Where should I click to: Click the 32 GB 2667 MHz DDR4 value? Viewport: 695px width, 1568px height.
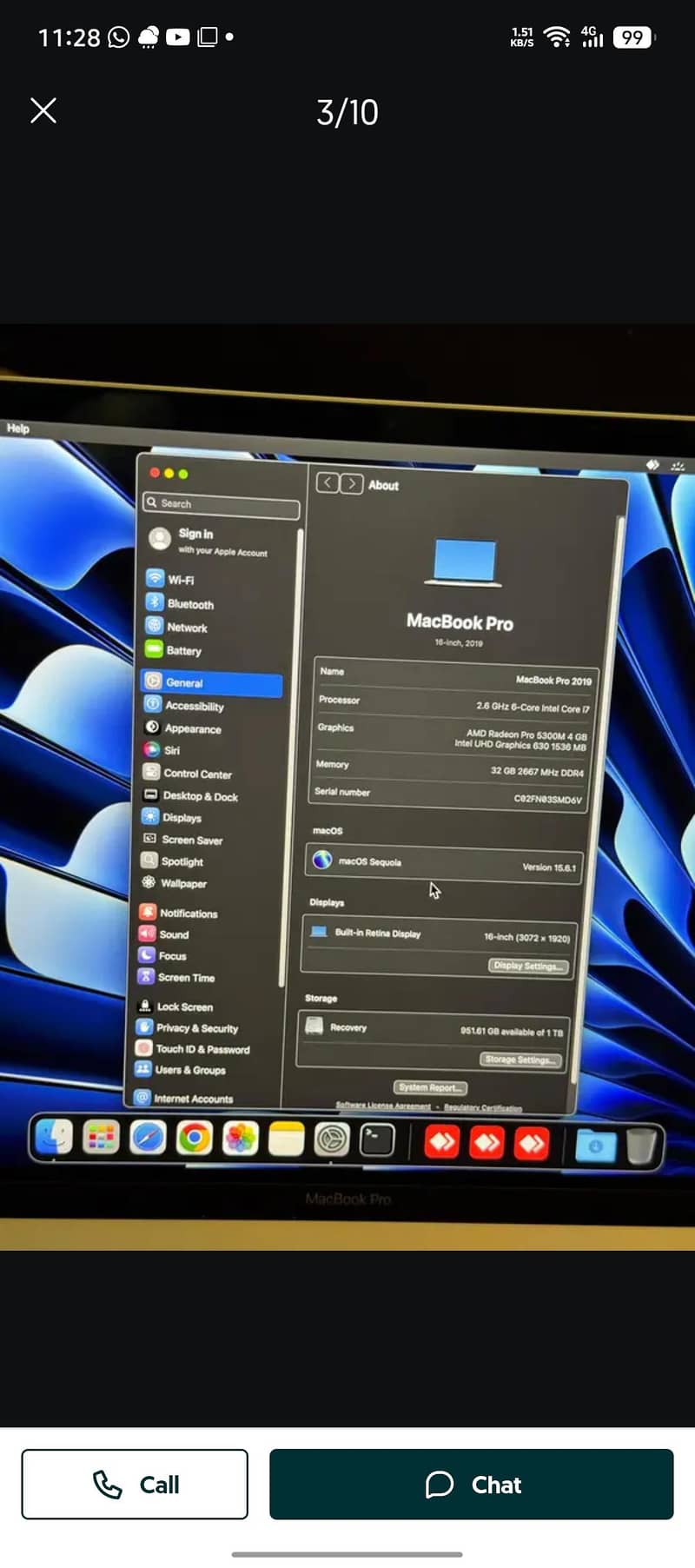(537, 771)
